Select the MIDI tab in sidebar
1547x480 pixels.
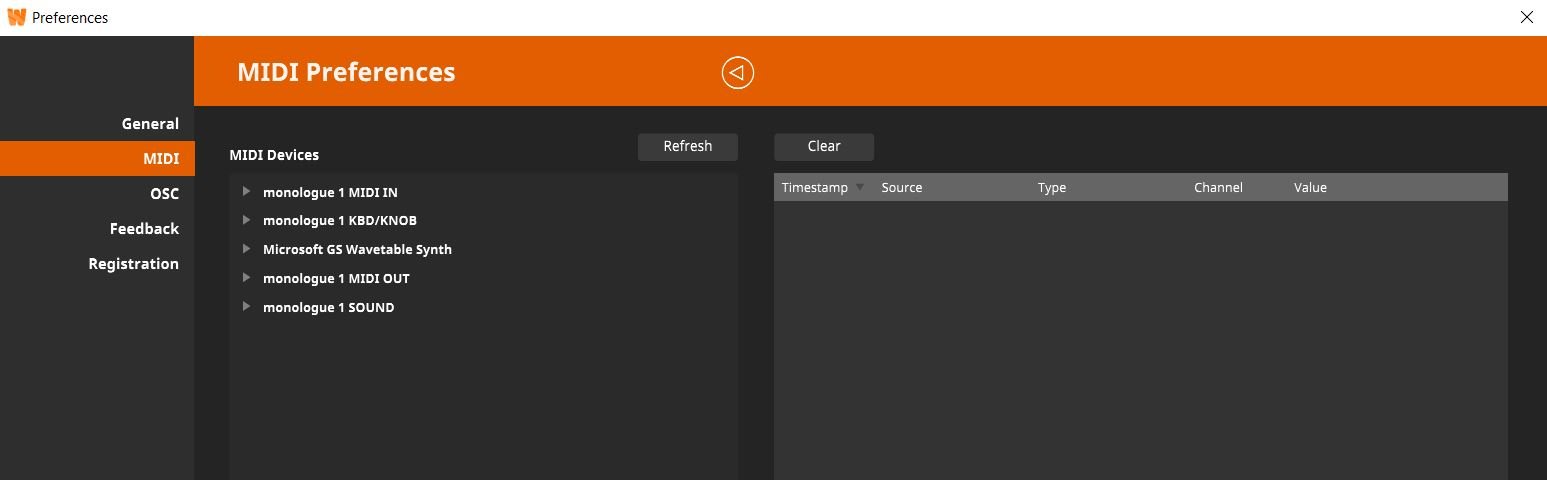[160, 159]
